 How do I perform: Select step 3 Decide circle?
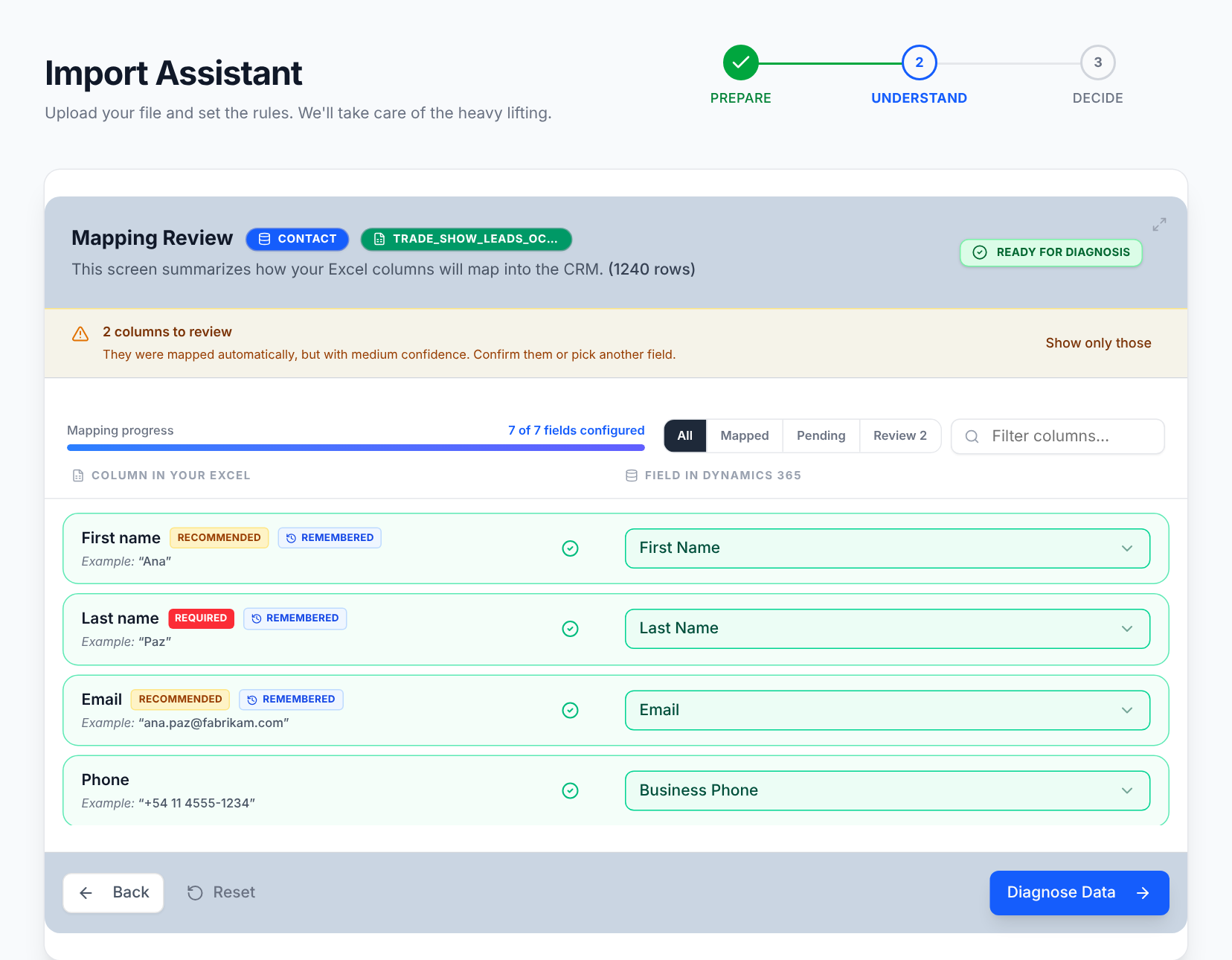coord(1097,63)
